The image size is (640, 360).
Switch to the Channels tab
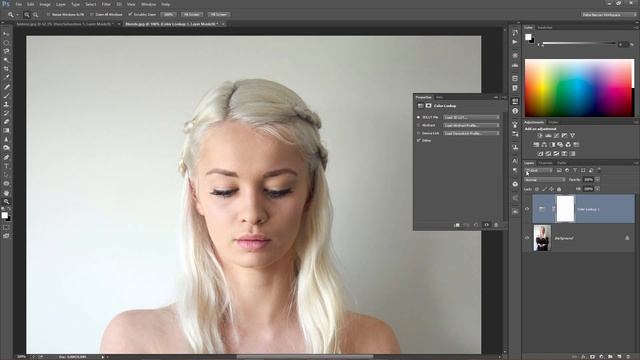pos(545,163)
